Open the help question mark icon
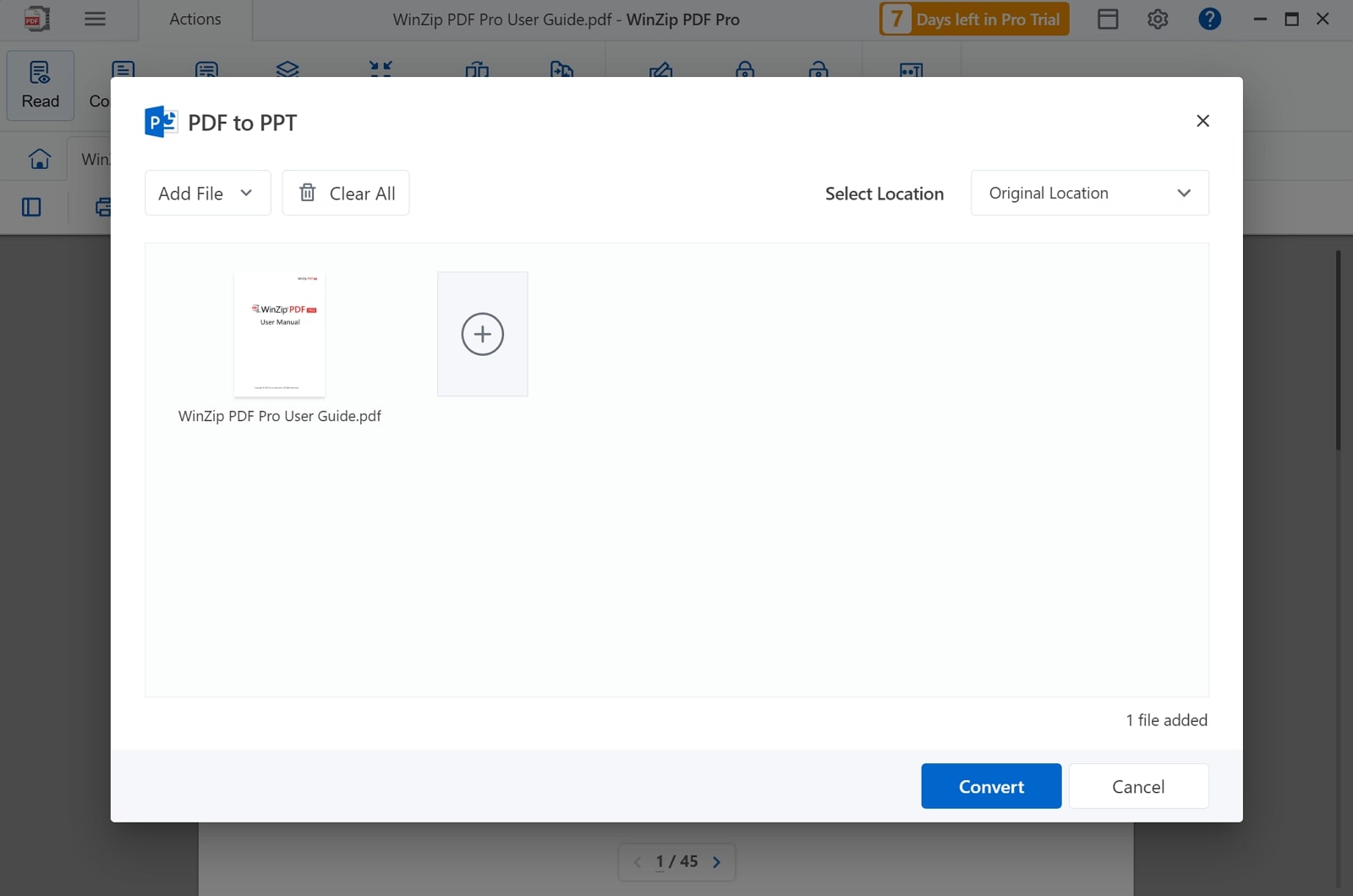The width and height of the screenshot is (1353, 896). point(1210,19)
